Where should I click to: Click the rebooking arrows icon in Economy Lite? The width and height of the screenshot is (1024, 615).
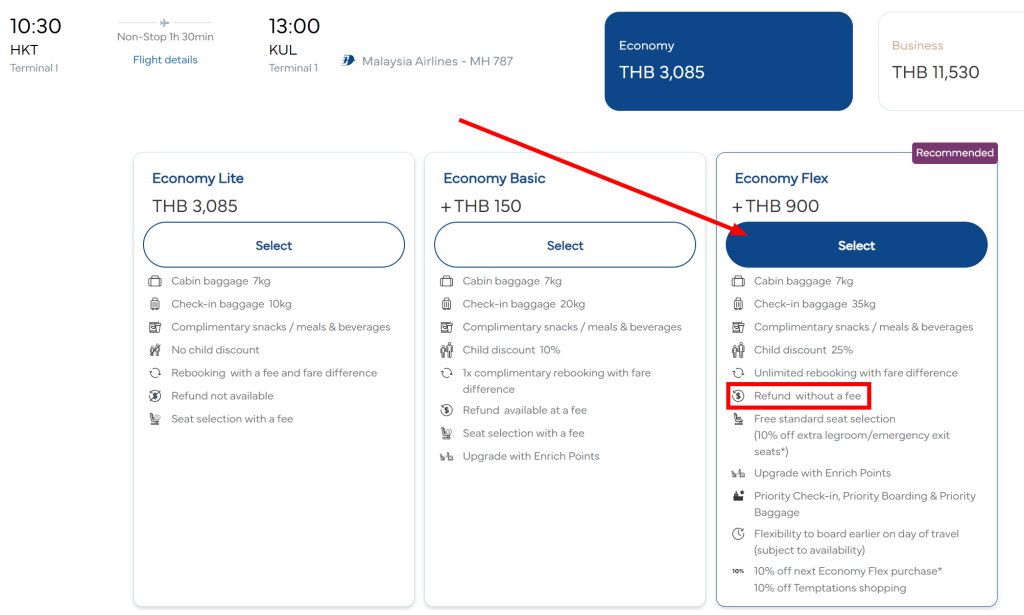(155, 373)
